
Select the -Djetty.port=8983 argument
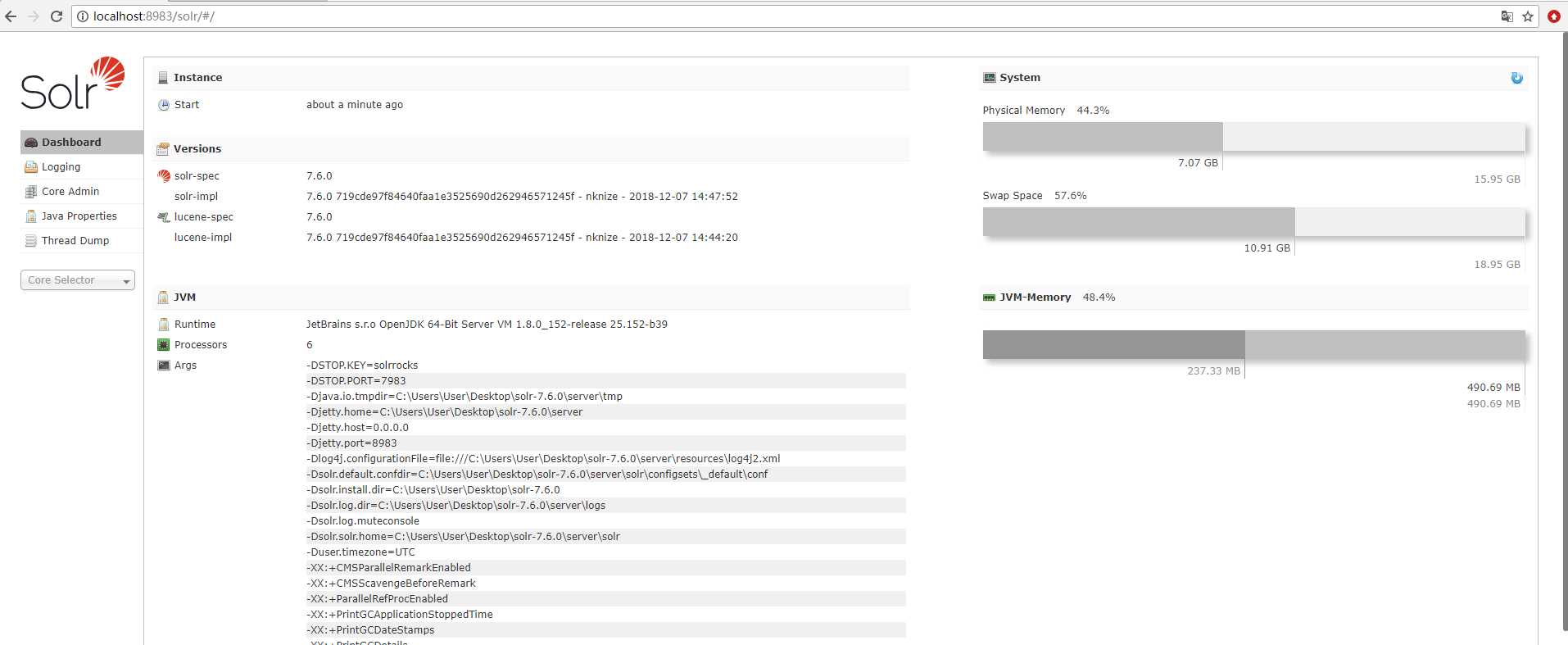351,443
